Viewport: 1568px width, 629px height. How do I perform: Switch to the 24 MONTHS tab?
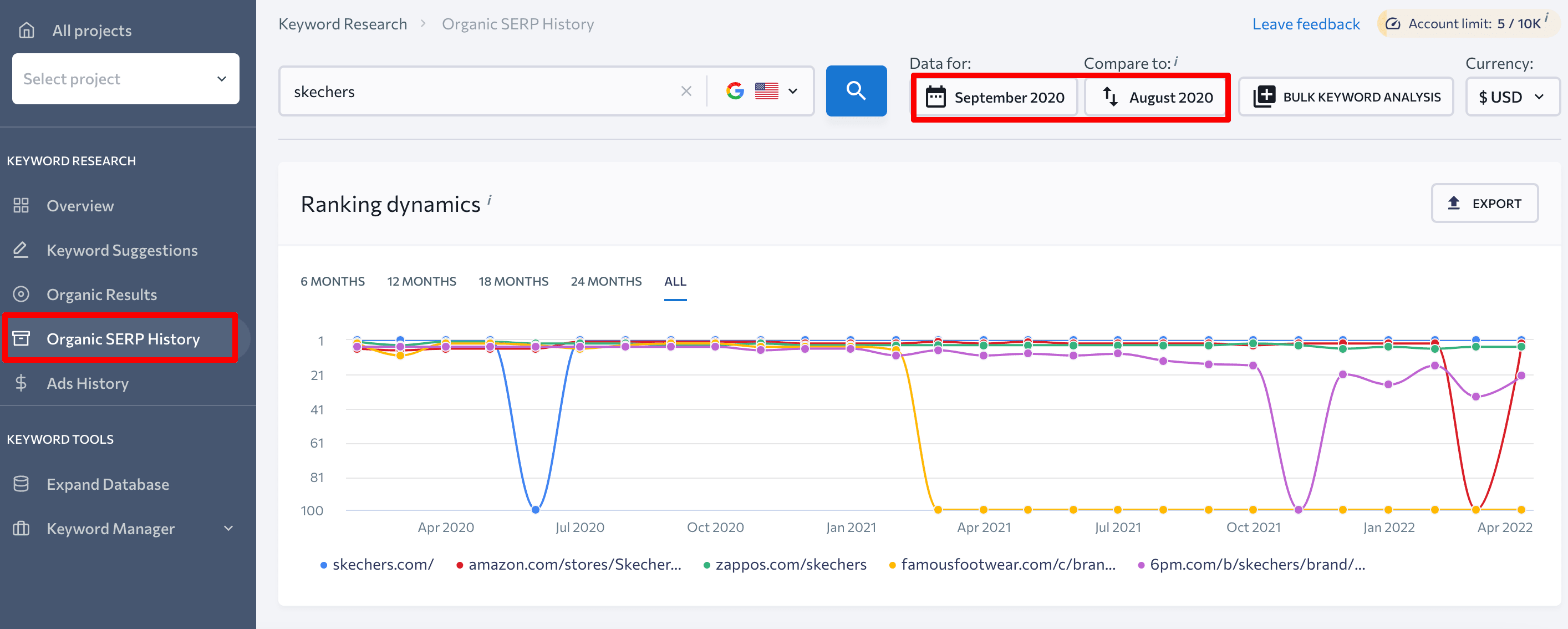(605, 281)
